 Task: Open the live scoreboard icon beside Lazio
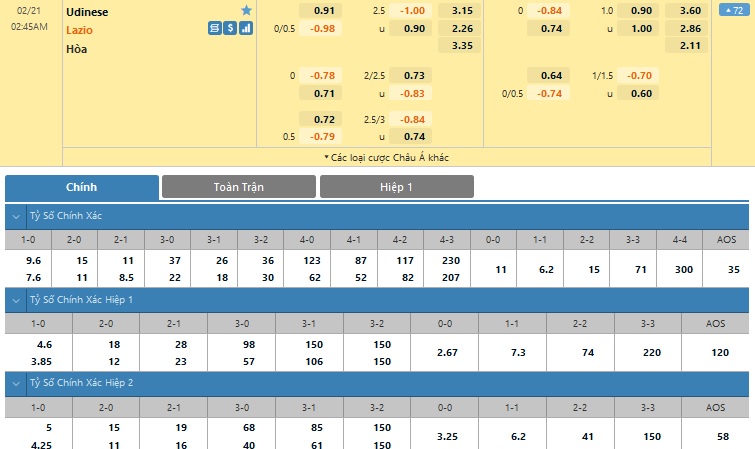tap(215, 28)
